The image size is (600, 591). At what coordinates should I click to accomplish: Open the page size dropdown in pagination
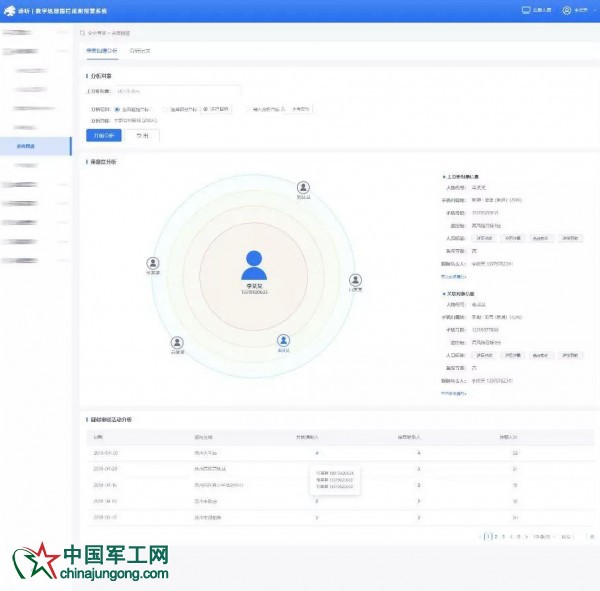pyautogui.click(x=544, y=536)
